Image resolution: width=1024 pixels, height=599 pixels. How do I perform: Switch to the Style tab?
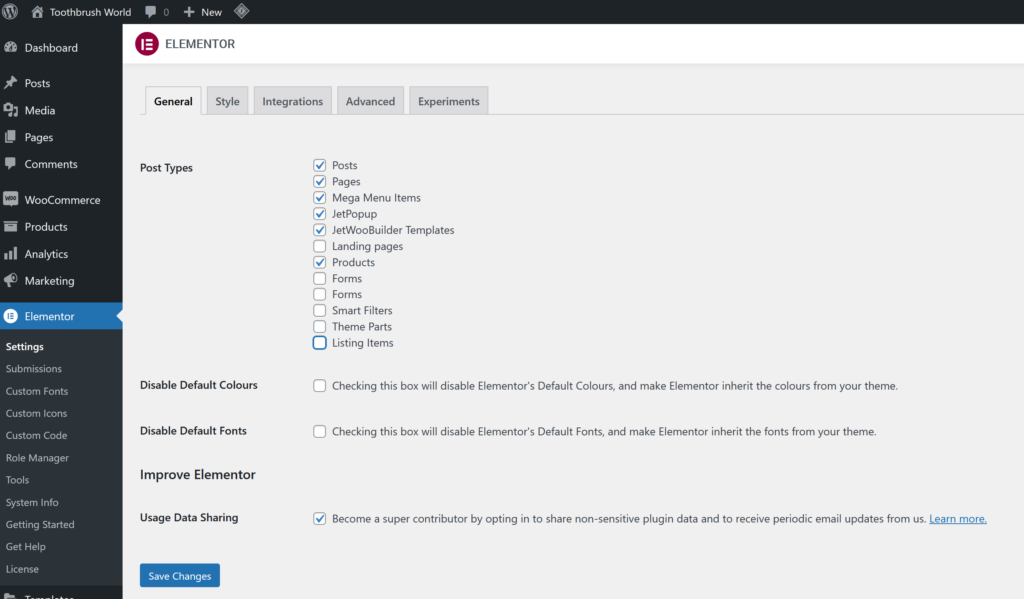coord(227,101)
